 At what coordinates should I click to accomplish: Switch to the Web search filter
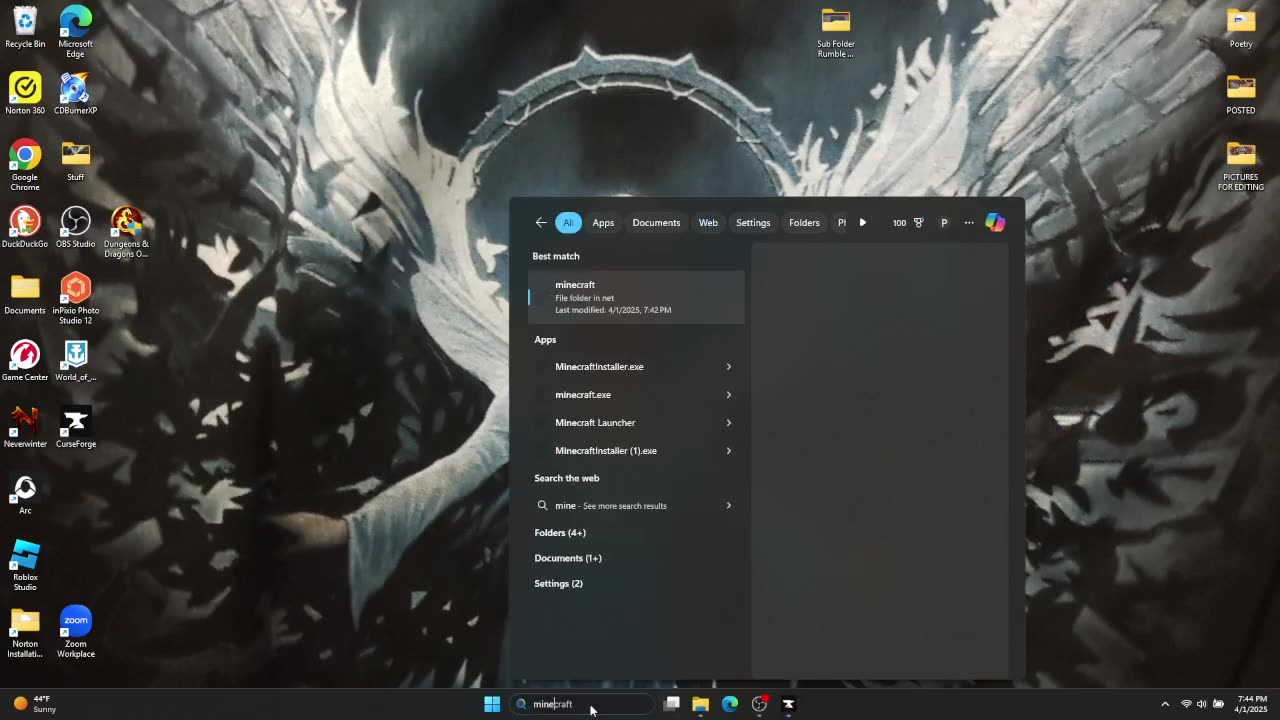click(708, 223)
